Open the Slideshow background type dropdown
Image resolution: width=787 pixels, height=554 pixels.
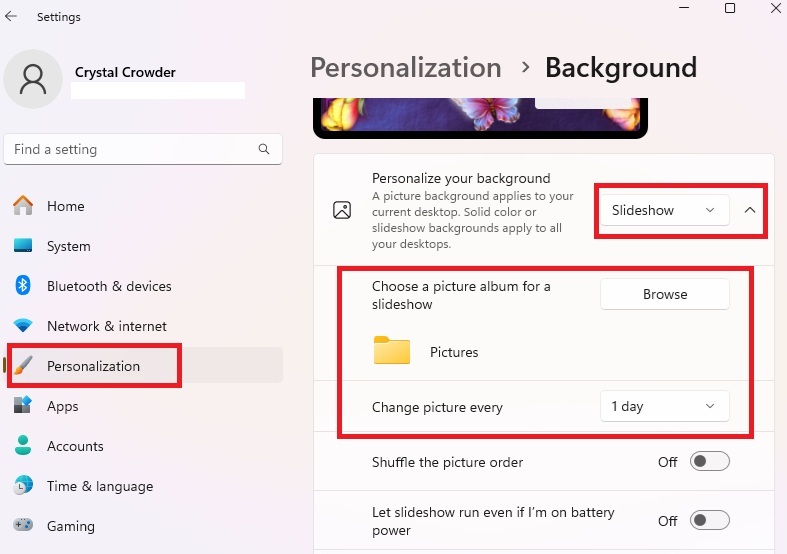[664, 210]
